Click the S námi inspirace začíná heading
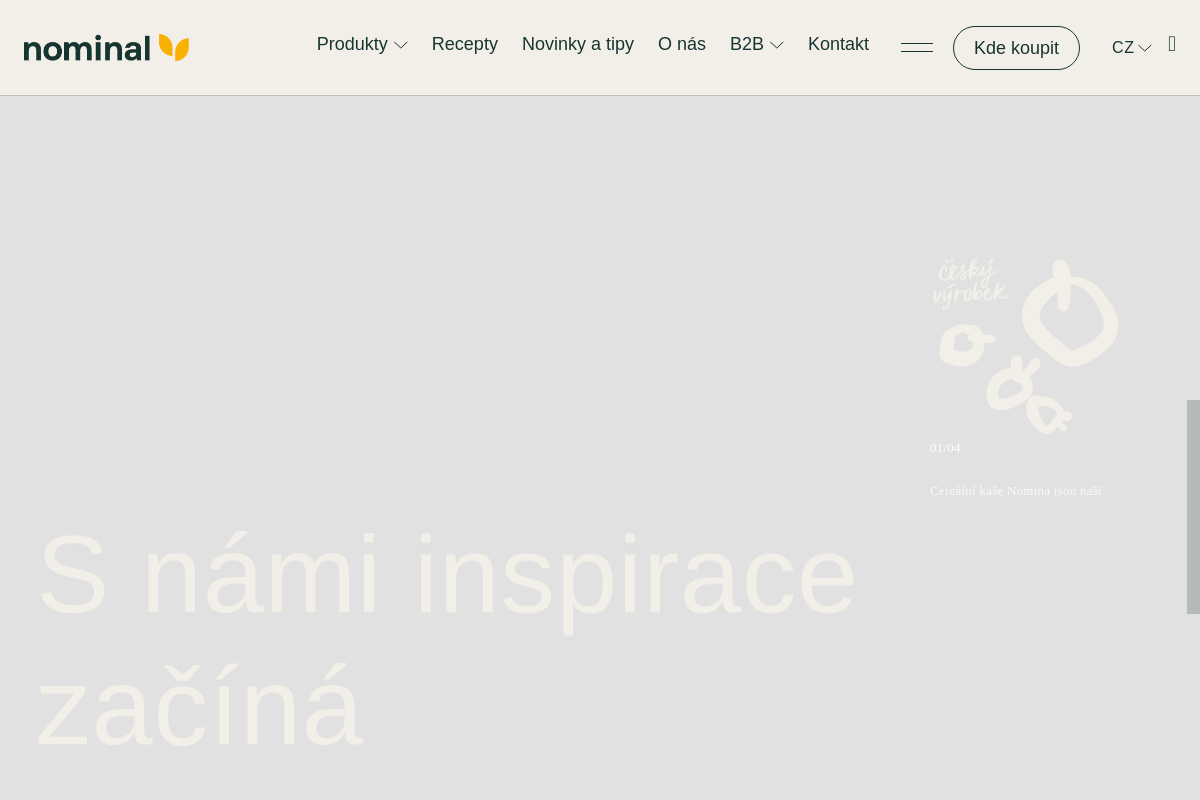The width and height of the screenshot is (1200, 800). (446, 640)
